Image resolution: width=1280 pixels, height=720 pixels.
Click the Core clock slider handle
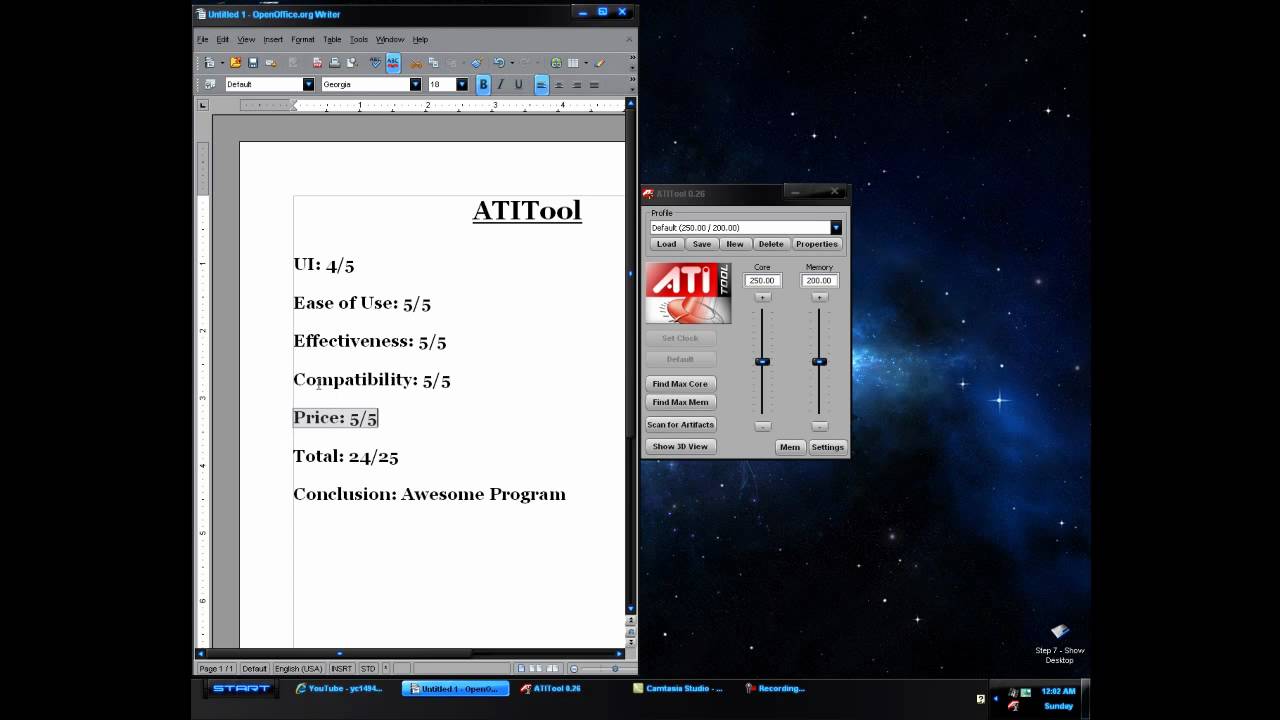762,361
